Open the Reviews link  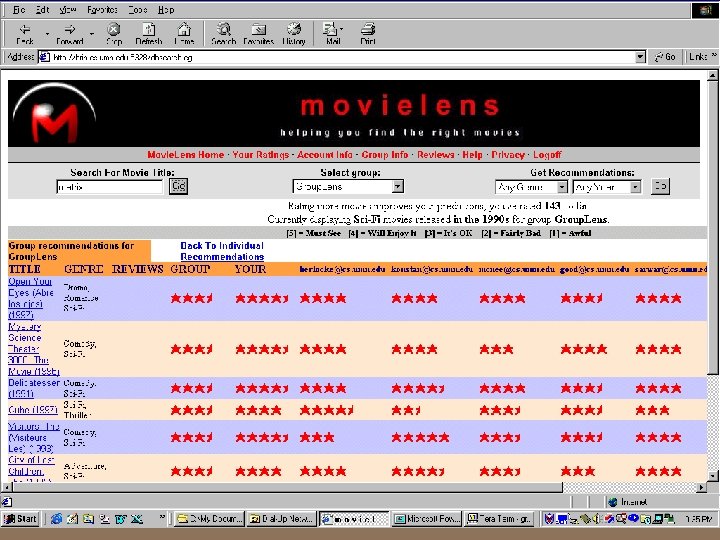pyautogui.click(x=435, y=155)
